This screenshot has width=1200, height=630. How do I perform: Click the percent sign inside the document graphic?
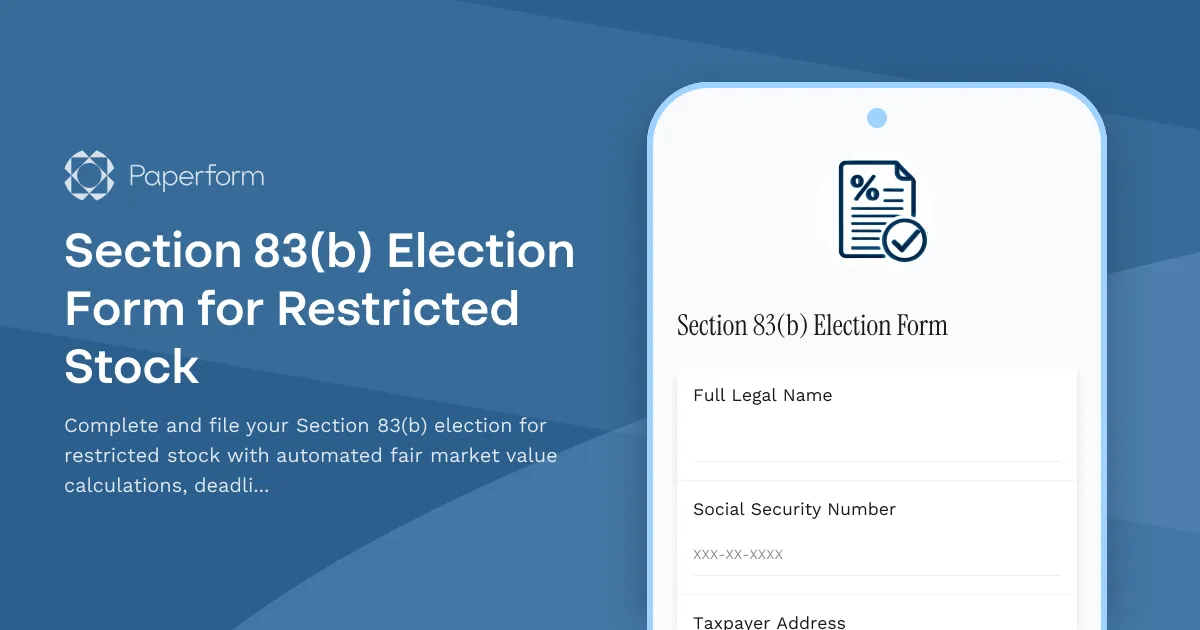[x=866, y=190]
